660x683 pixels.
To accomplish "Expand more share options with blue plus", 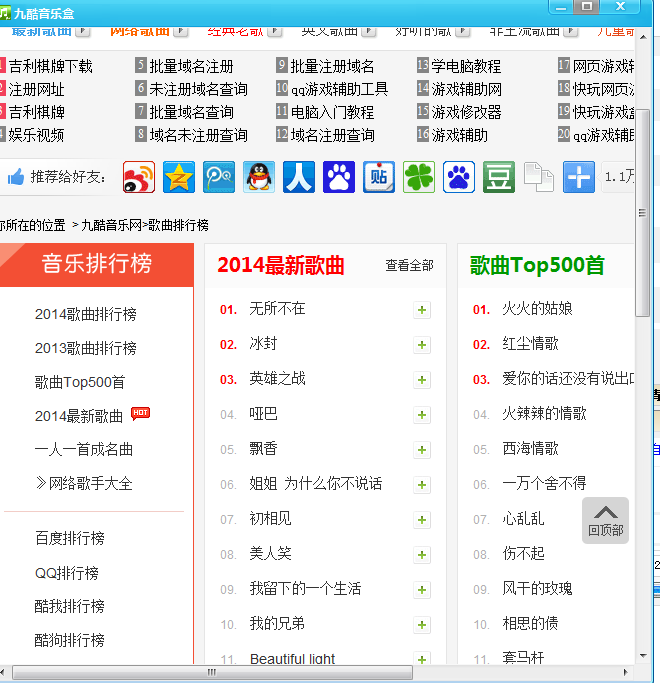I will point(579,177).
